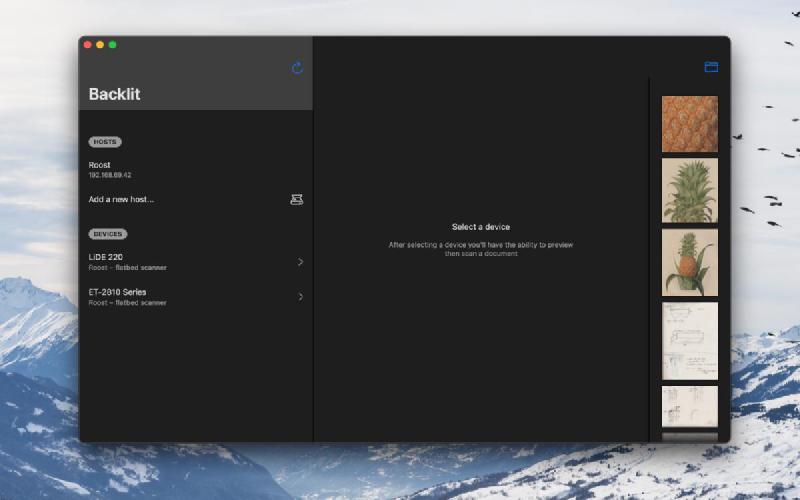Click the scanner icon beside Add a new host
The height and width of the screenshot is (500, 800).
pos(296,199)
